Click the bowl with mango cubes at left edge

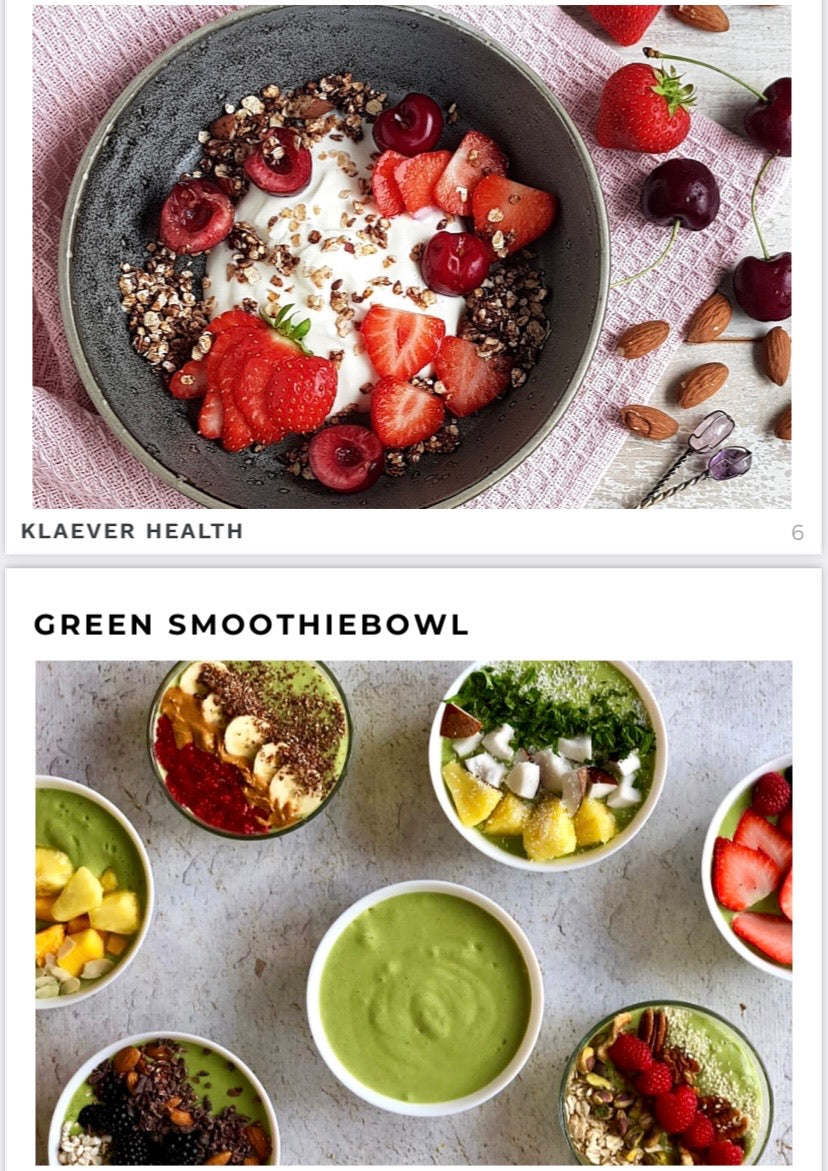pyautogui.click(x=93, y=892)
